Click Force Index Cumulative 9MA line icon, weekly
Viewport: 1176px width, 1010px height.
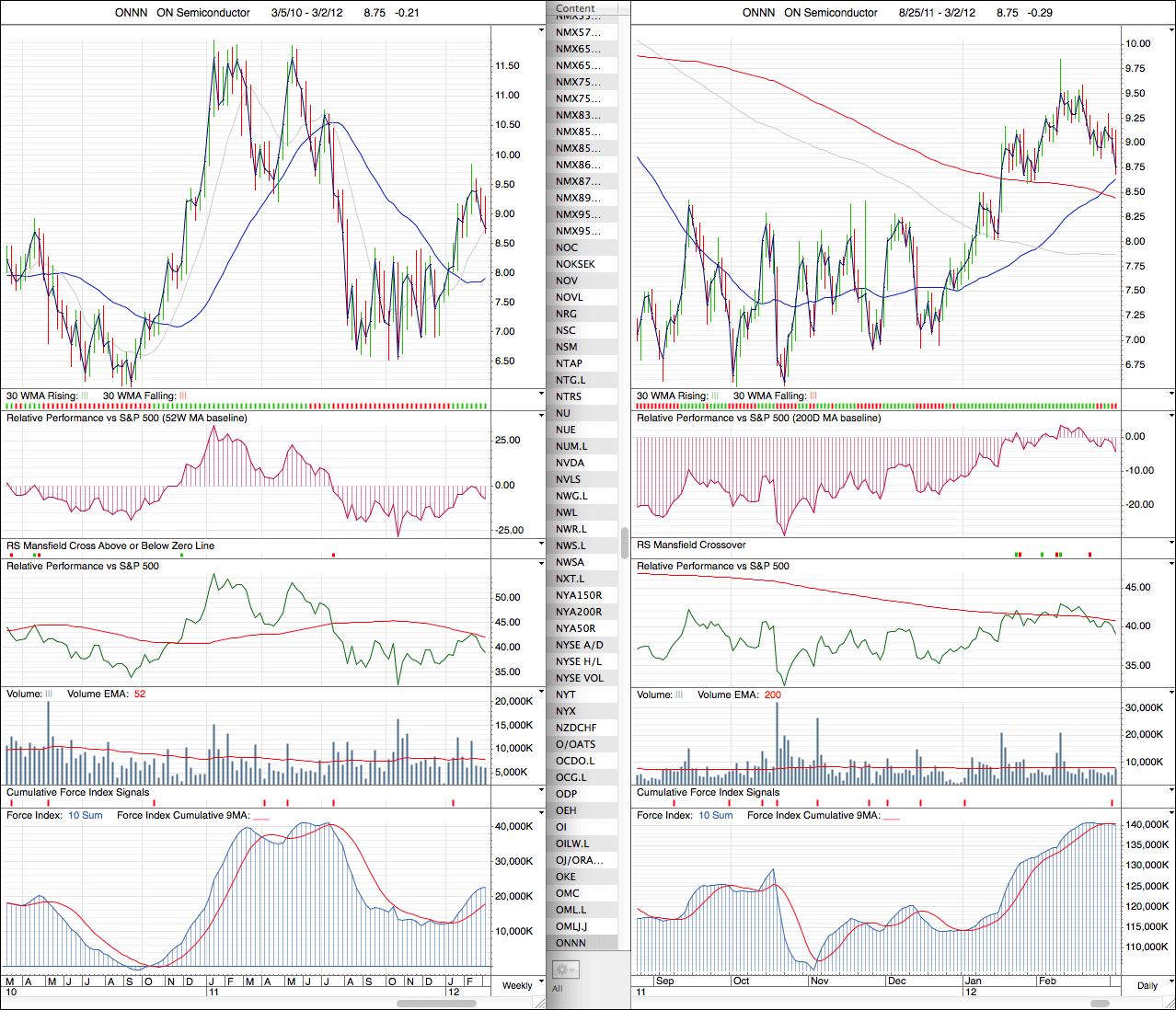(x=261, y=816)
